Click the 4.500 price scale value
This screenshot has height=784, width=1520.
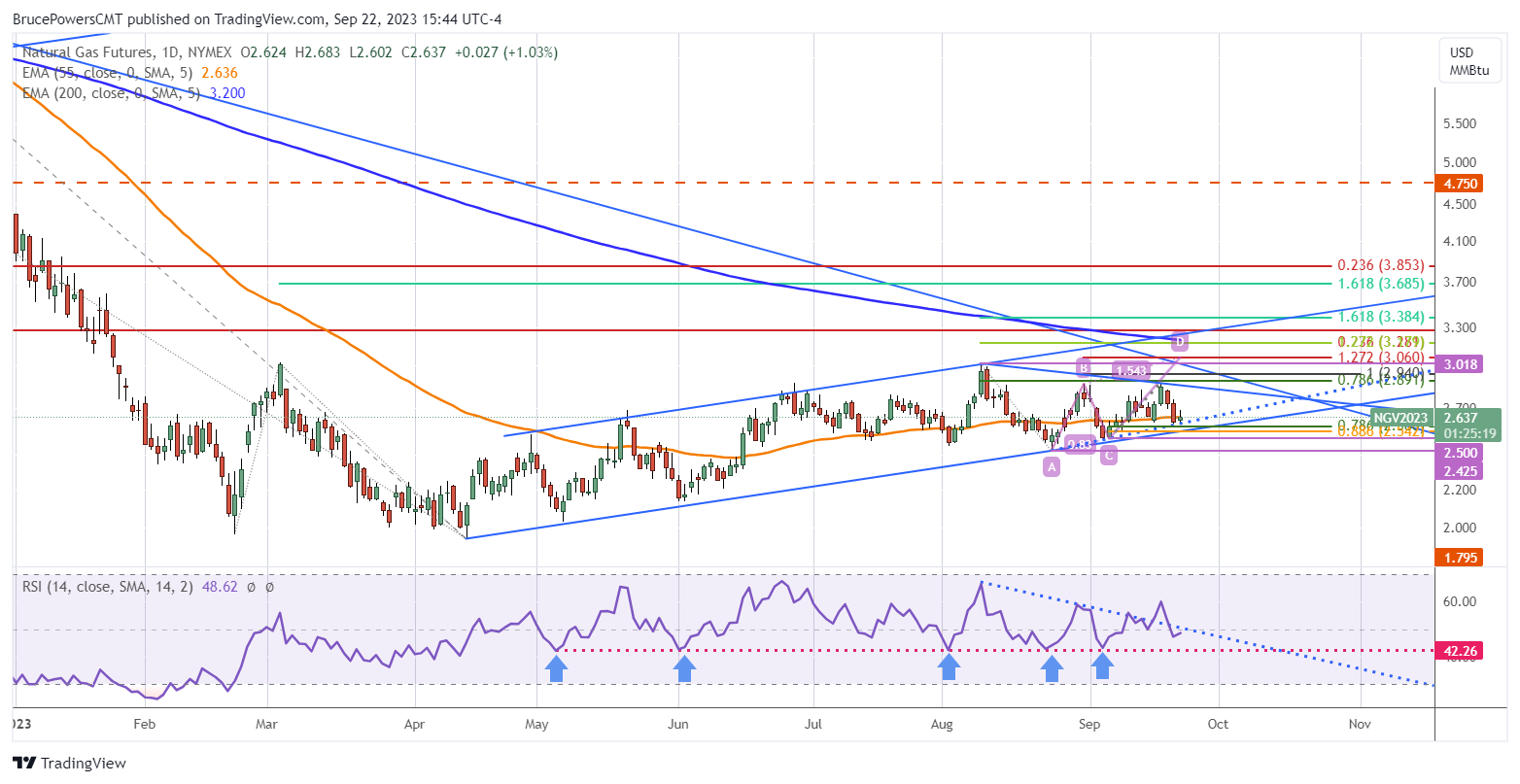click(1461, 204)
